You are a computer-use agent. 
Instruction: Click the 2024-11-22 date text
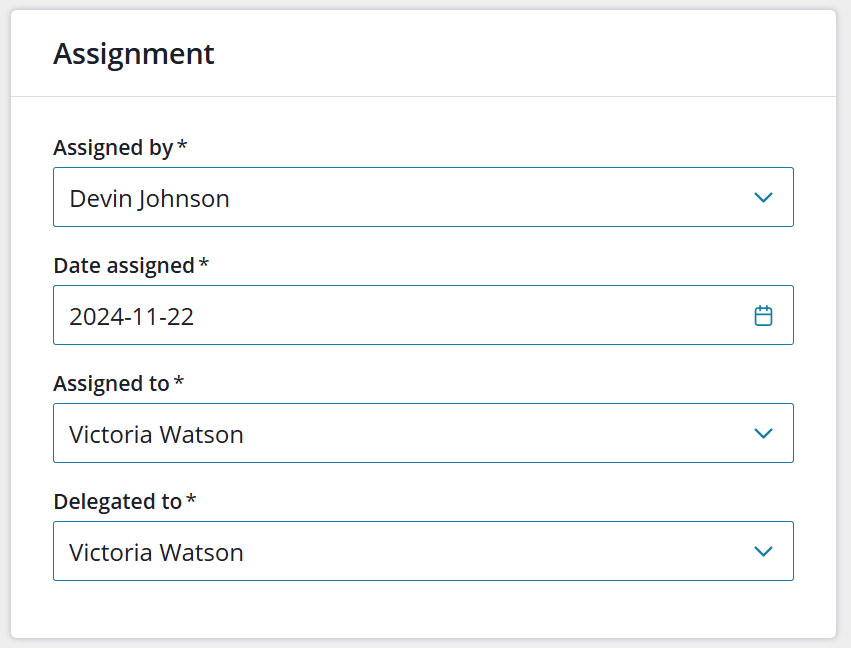click(131, 317)
